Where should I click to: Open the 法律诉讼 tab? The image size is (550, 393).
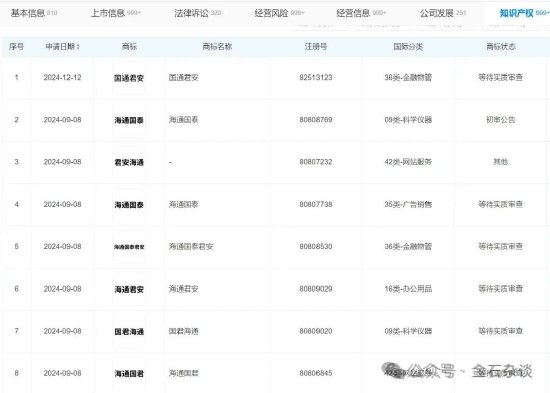[x=197, y=13]
